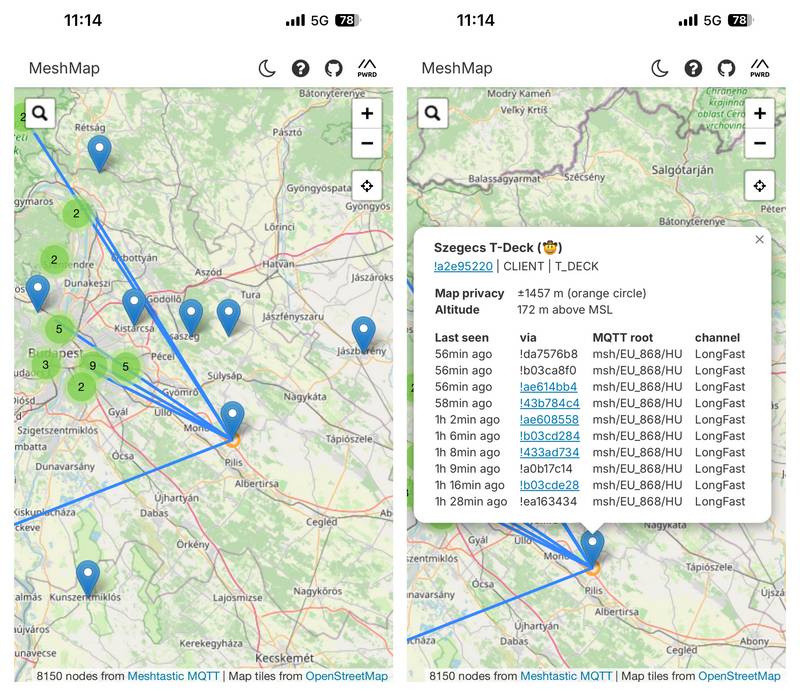The width and height of the screenshot is (800, 696).
Task: Open via node link !ae608558
Action: [x=549, y=419]
